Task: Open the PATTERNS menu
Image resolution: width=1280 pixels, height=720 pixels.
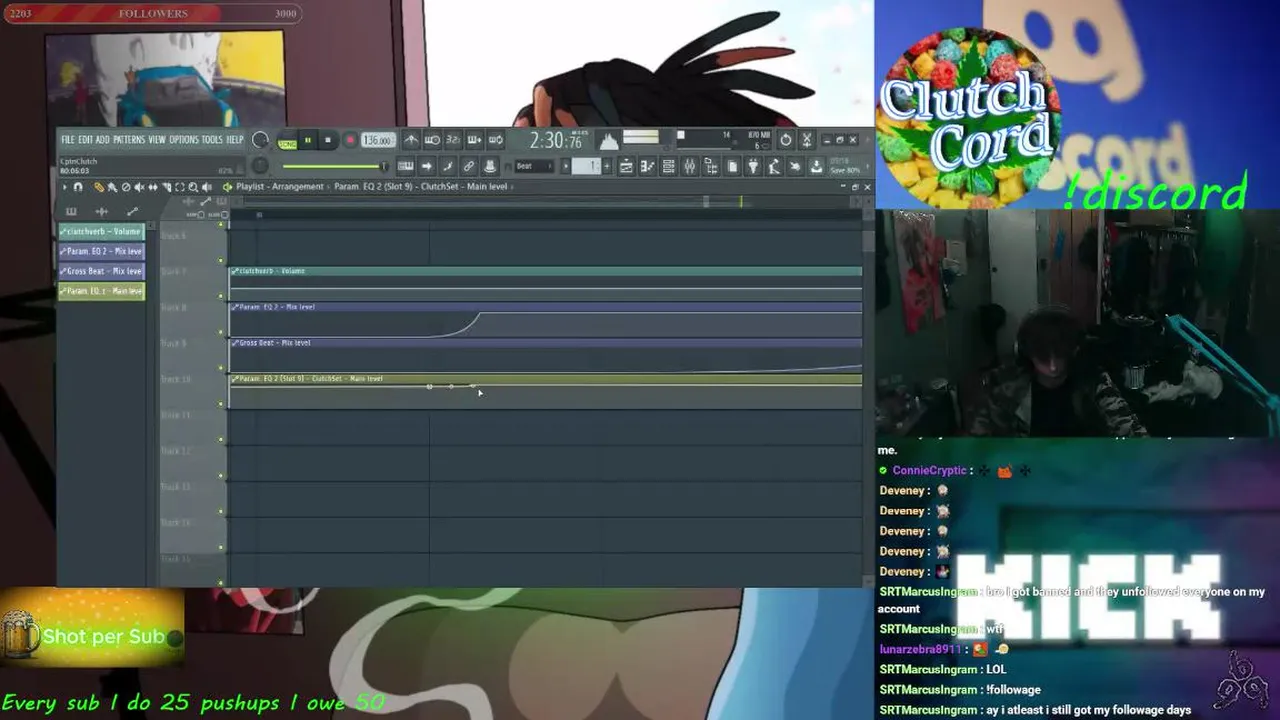Action: coord(129,140)
